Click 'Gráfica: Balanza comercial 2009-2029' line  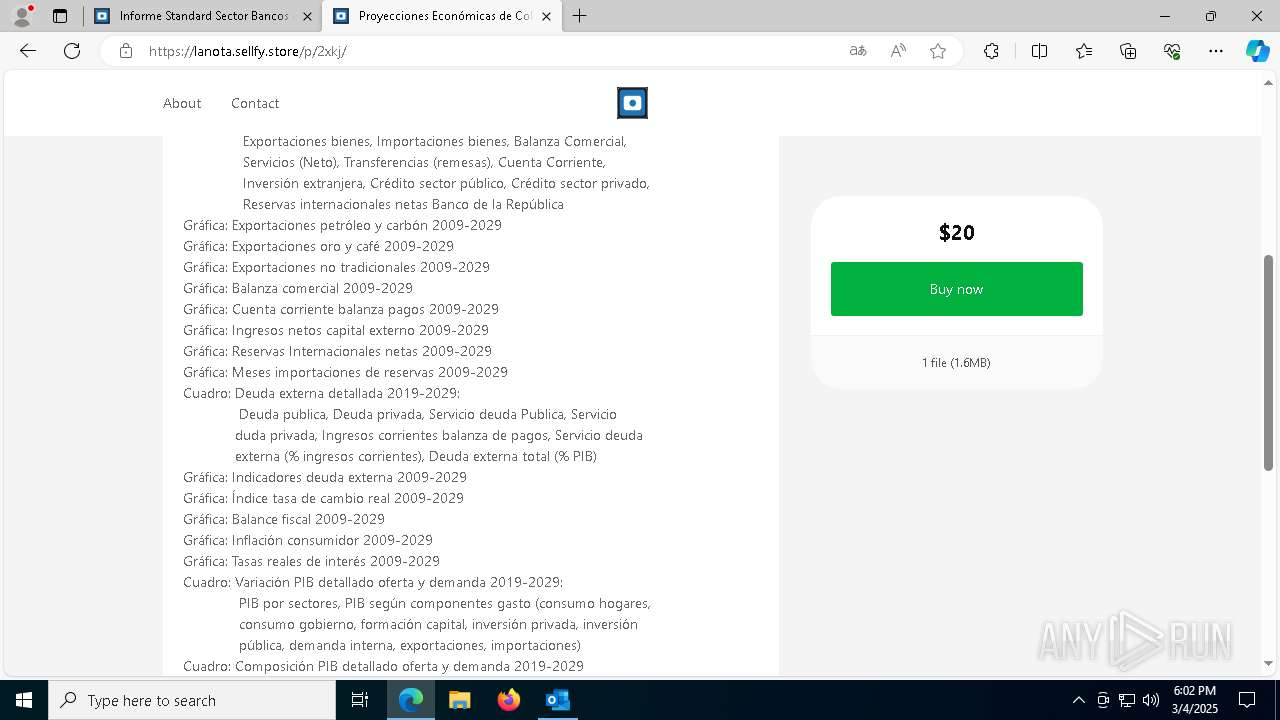[298, 288]
